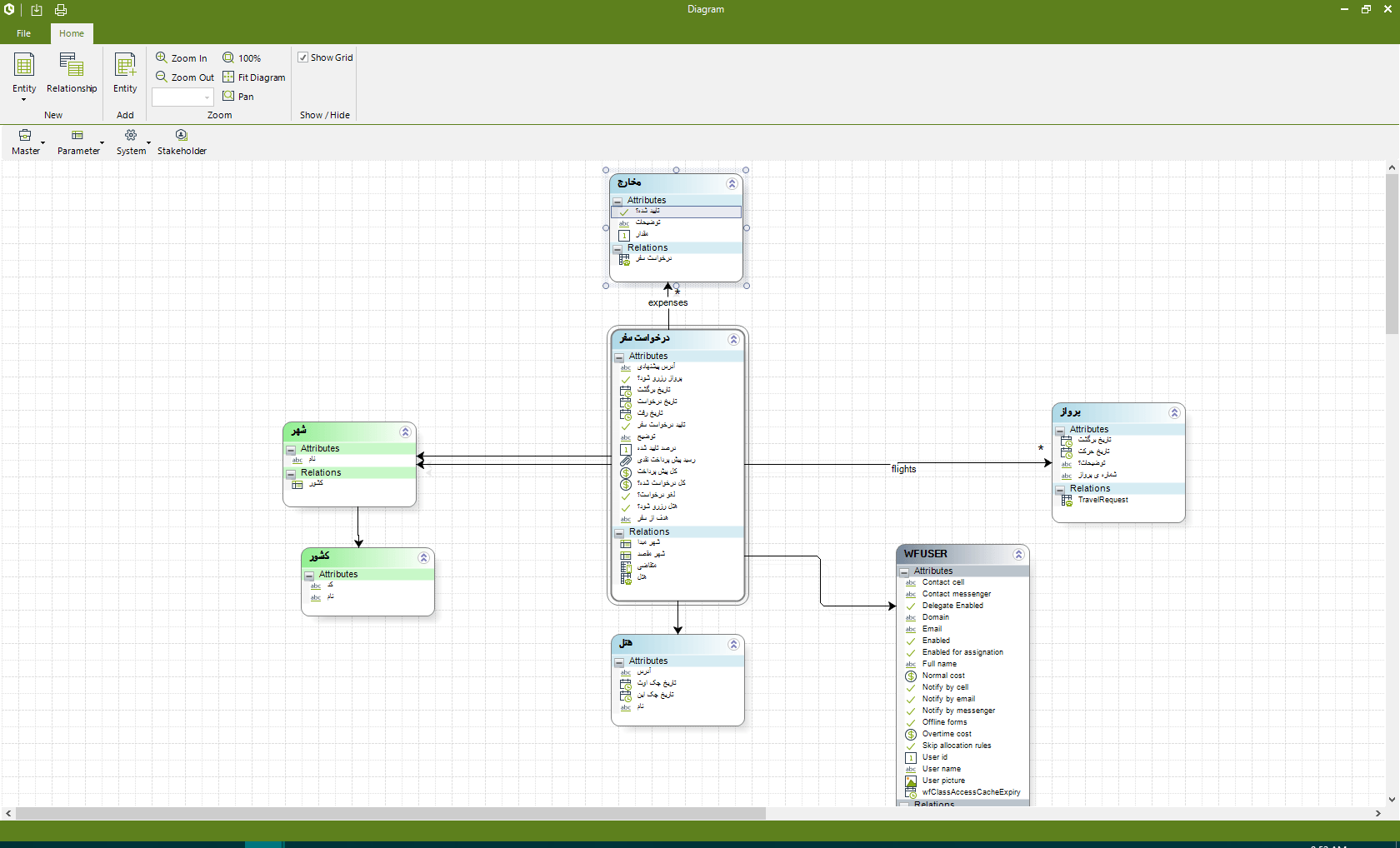This screenshot has height=848, width=1400.
Task: Click the New Relationship ribbon icon
Action: 72,65
